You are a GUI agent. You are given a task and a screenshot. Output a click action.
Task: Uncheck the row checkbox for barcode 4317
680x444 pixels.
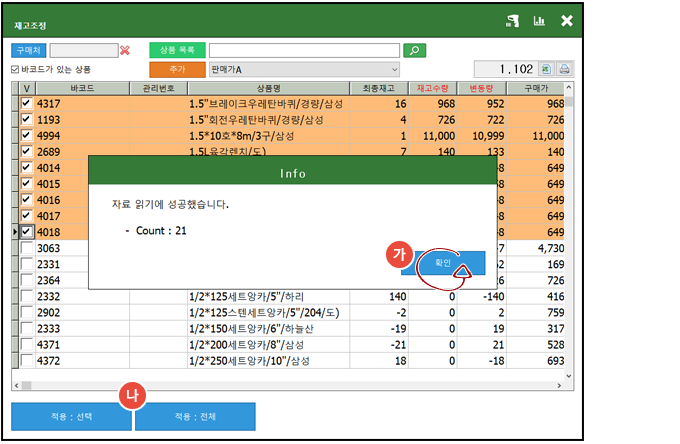[x=26, y=103]
